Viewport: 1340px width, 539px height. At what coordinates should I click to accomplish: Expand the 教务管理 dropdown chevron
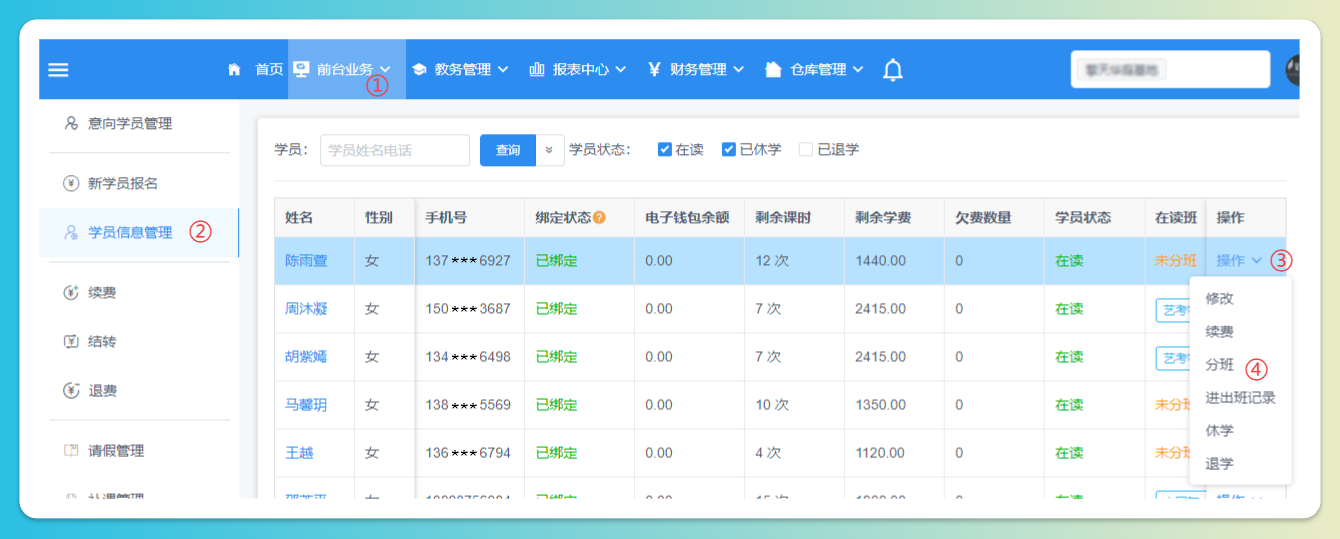pos(503,69)
